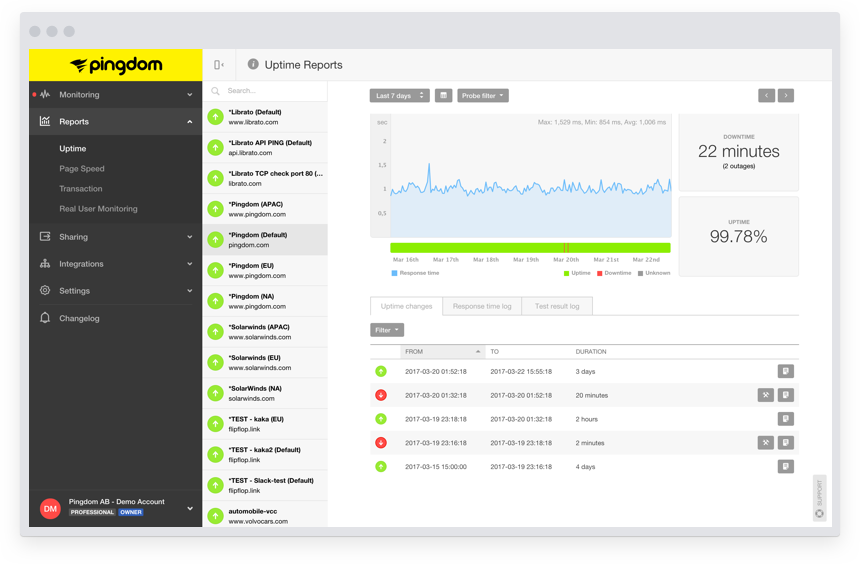Open log icon for the 20 minutes row
860x564 pixels.
[785, 395]
